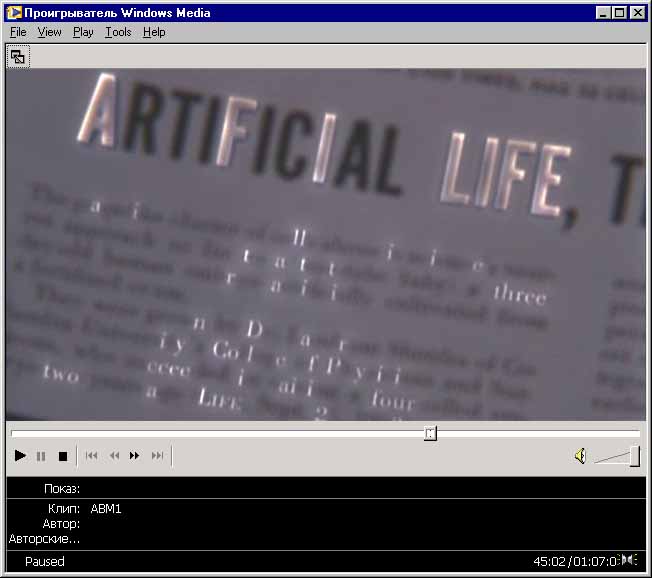Viewport: 652px width, 578px height.
Task: Open the Tools menu
Action: (x=118, y=32)
